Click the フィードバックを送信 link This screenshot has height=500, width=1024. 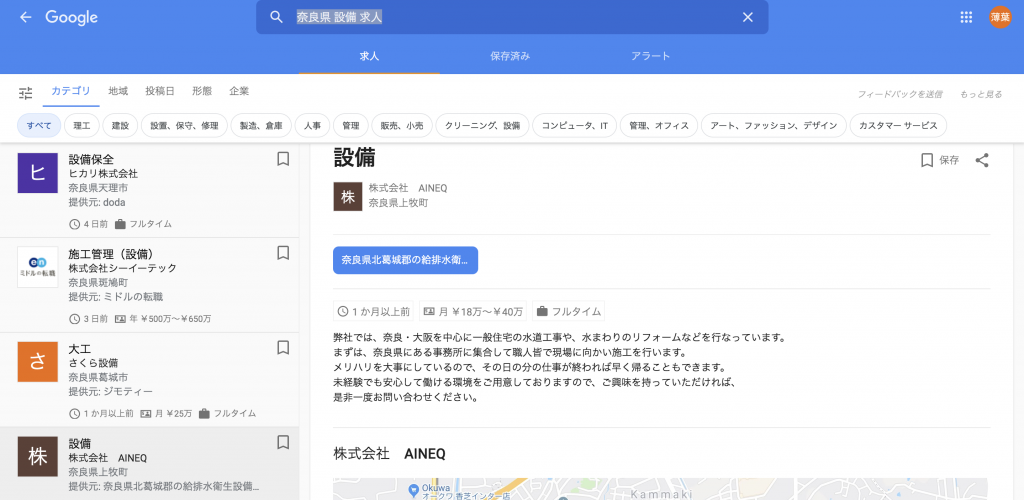pyautogui.click(x=899, y=95)
